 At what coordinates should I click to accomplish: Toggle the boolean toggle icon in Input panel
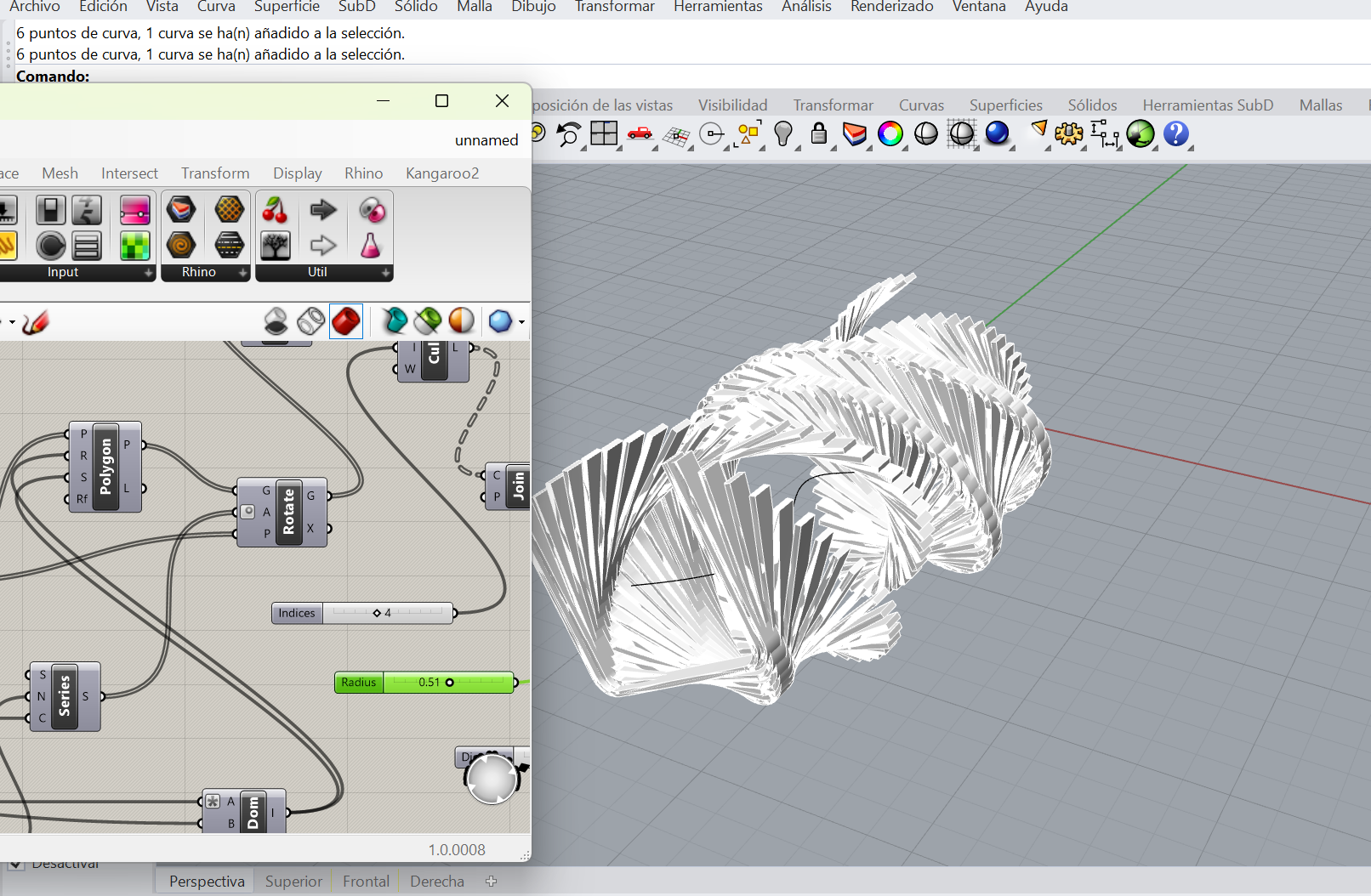coord(51,210)
